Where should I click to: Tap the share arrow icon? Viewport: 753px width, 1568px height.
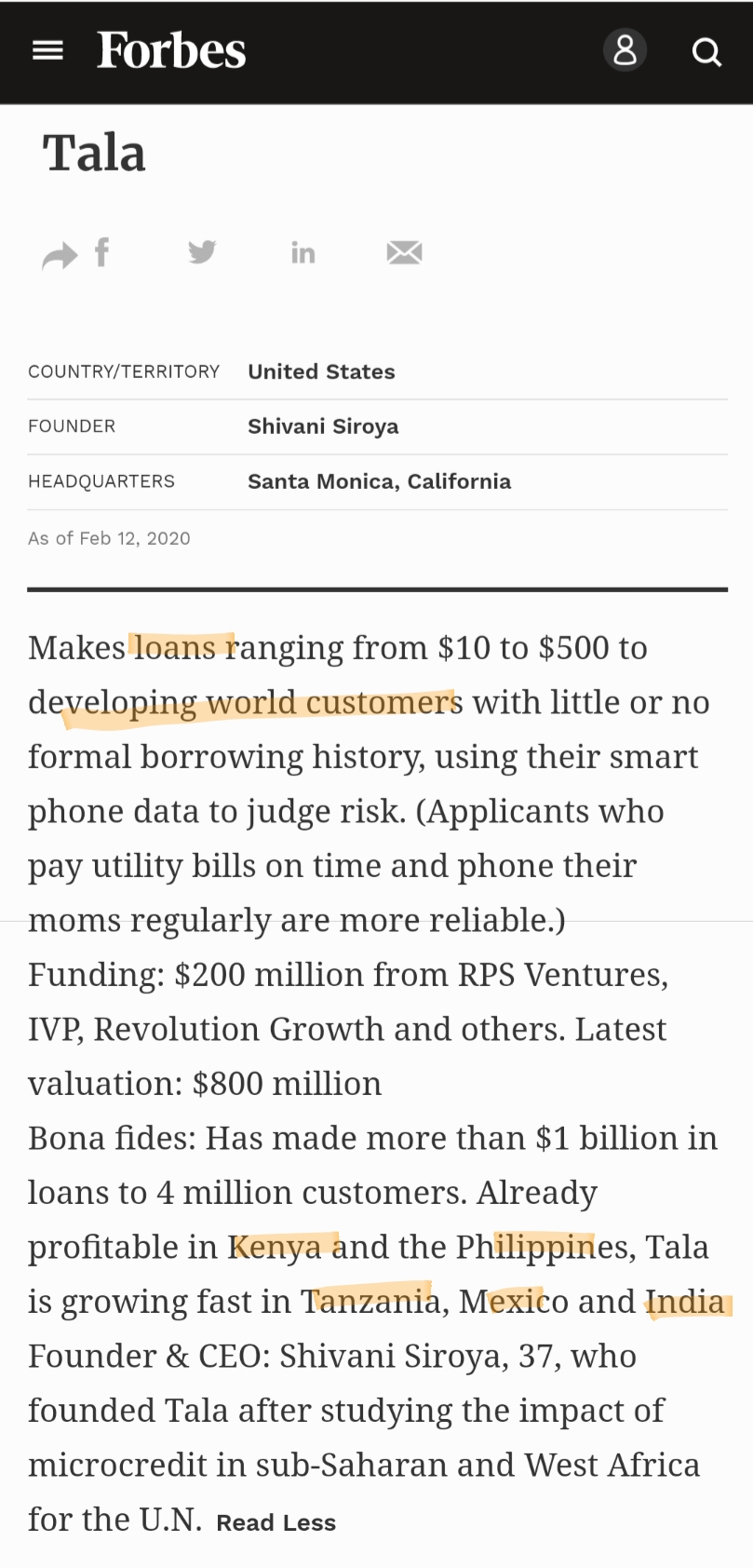(61, 255)
